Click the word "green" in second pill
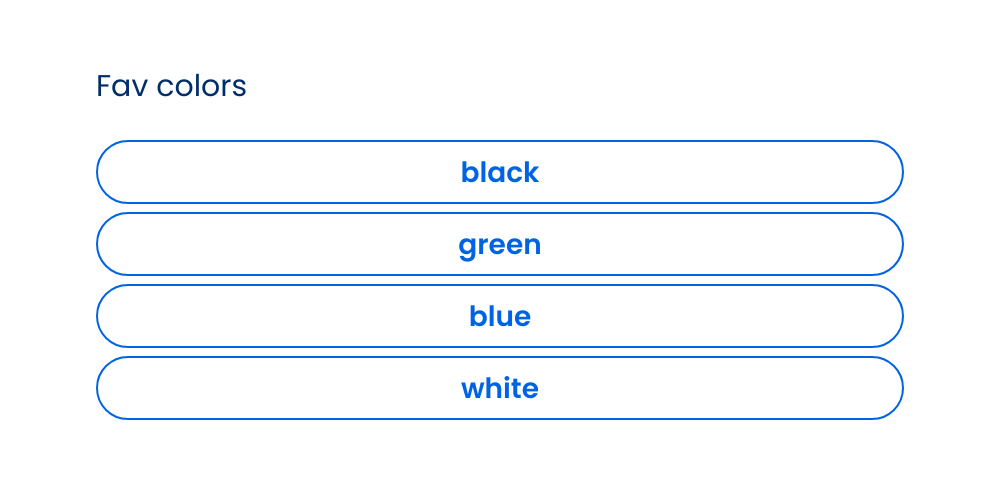1000x484 pixels. (499, 246)
